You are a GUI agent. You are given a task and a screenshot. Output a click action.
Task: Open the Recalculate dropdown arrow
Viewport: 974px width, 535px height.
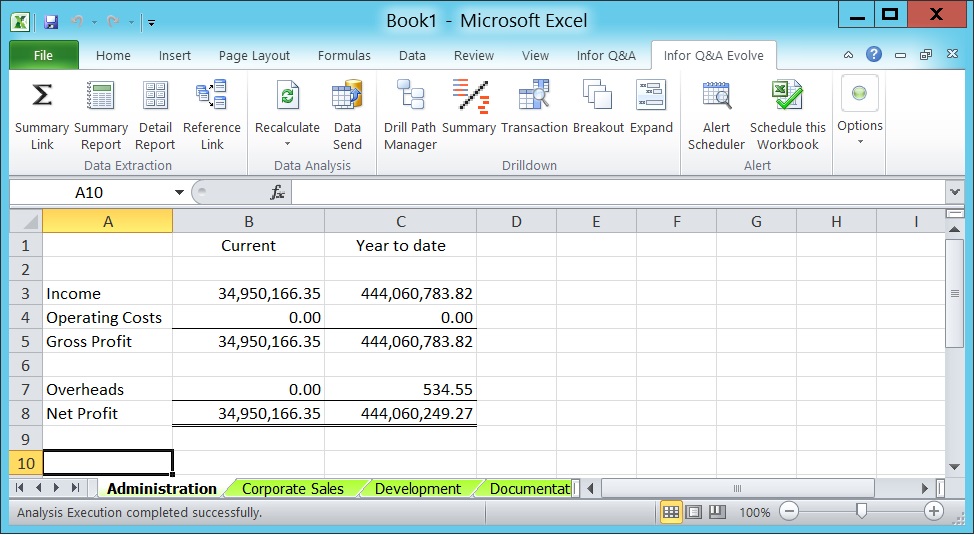[x=287, y=144]
